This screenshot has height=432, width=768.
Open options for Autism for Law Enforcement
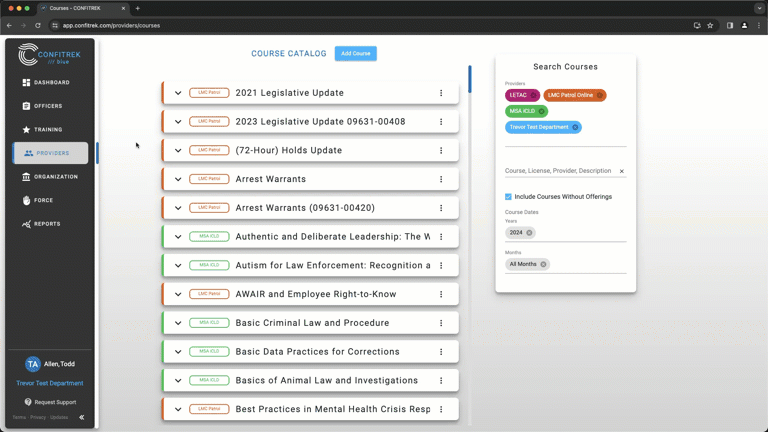pyautogui.click(x=441, y=265)
